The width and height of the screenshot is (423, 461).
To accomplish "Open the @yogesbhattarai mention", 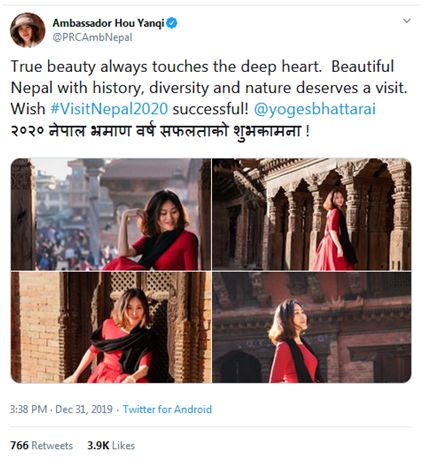I will [x=315, y=109].
